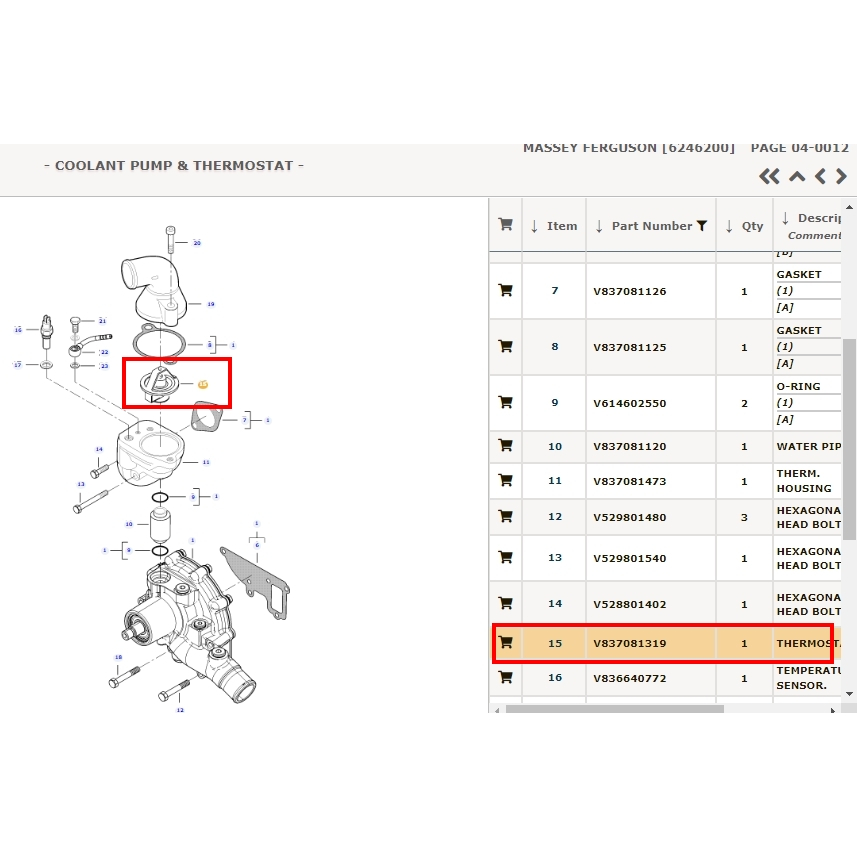This screenshot has height=857, width=857.
Task: Sort by Qty column arrow
Action: [729, 226]
